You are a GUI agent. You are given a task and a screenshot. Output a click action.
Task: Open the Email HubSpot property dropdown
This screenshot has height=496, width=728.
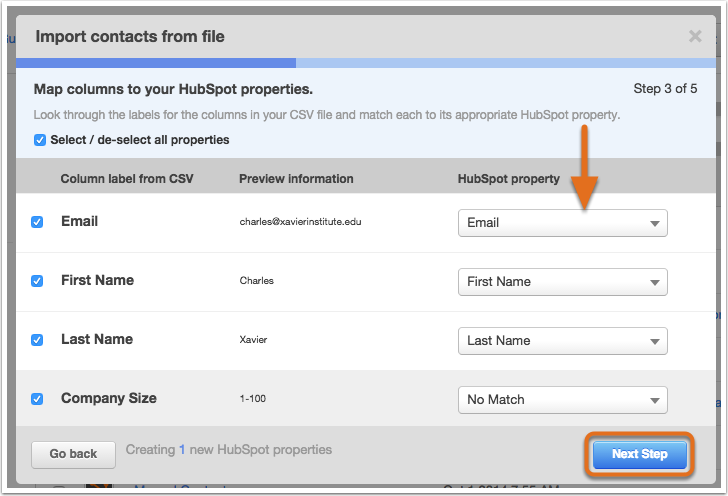[x=563, y=223]
